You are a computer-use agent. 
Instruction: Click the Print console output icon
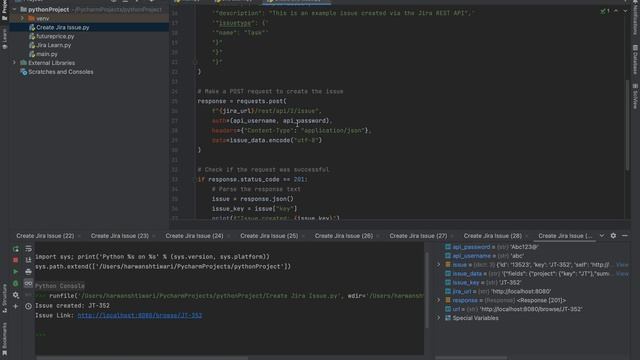(x=28, y=271)
